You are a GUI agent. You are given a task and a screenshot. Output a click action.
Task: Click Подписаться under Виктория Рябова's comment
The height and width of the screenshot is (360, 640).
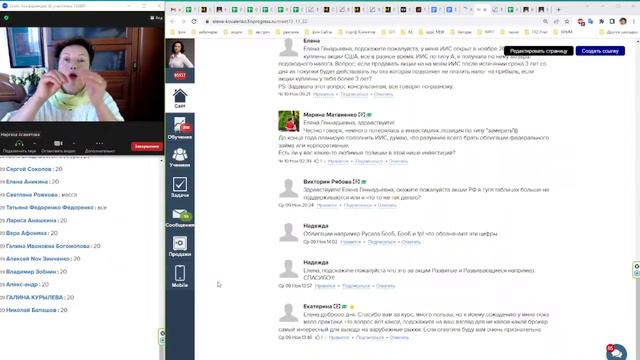coord(358,205)
